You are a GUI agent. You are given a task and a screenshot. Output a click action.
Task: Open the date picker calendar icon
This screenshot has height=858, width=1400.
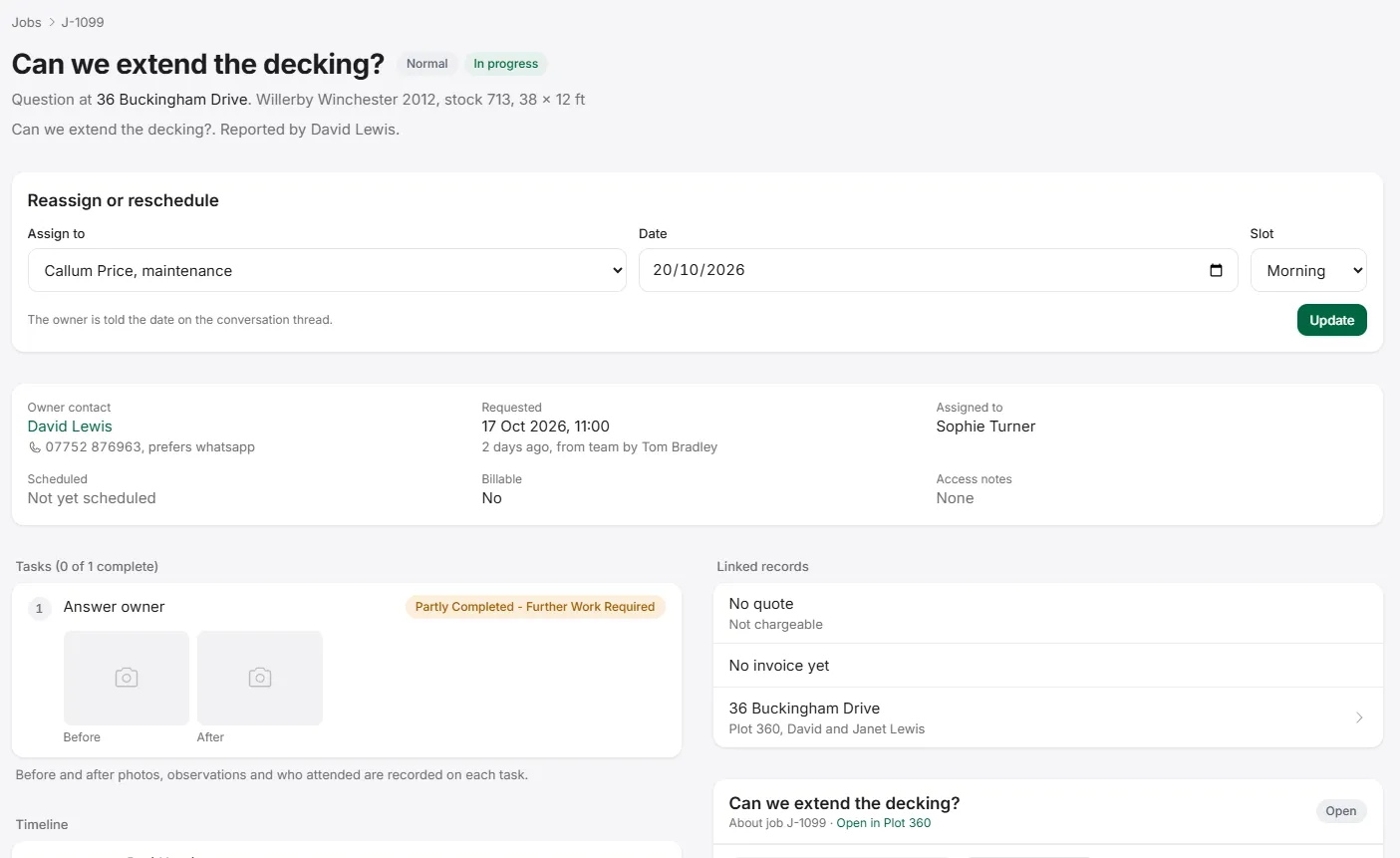(1216, 270)
